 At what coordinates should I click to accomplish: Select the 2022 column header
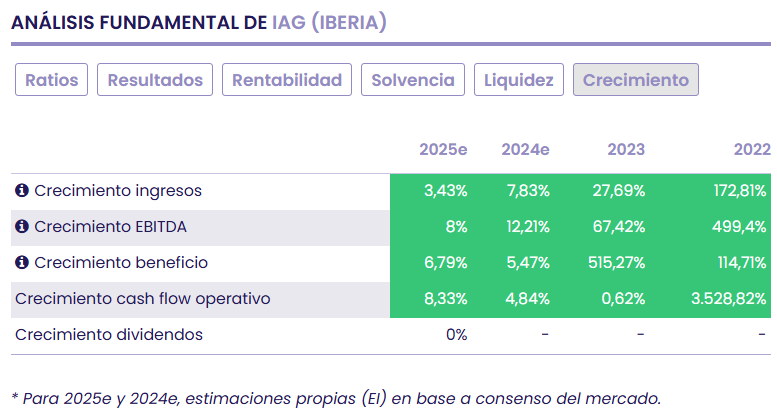tap(752, 150)
